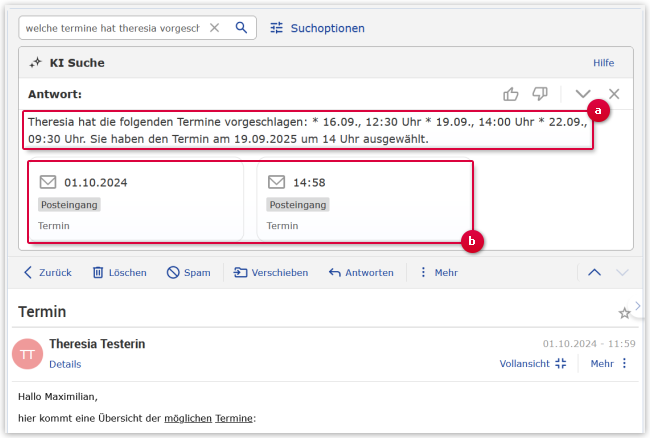Star the Termin email
The width and height of the screenshot is (650, 438).
click(624, 313)
